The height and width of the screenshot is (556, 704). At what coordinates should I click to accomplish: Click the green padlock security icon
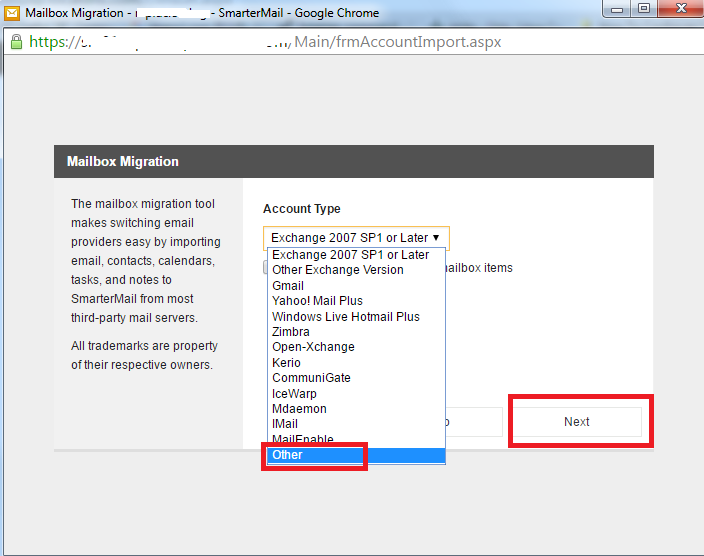17,42
